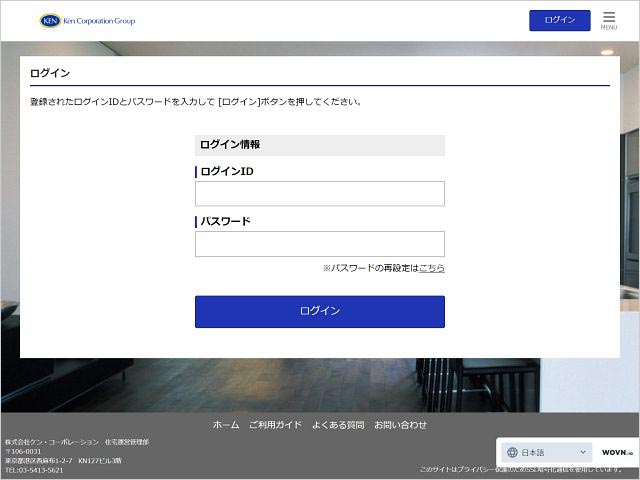Open よくある質問 footer link
Screen dimensions: 640x480
pyautogui.click(x=337, y=425)
